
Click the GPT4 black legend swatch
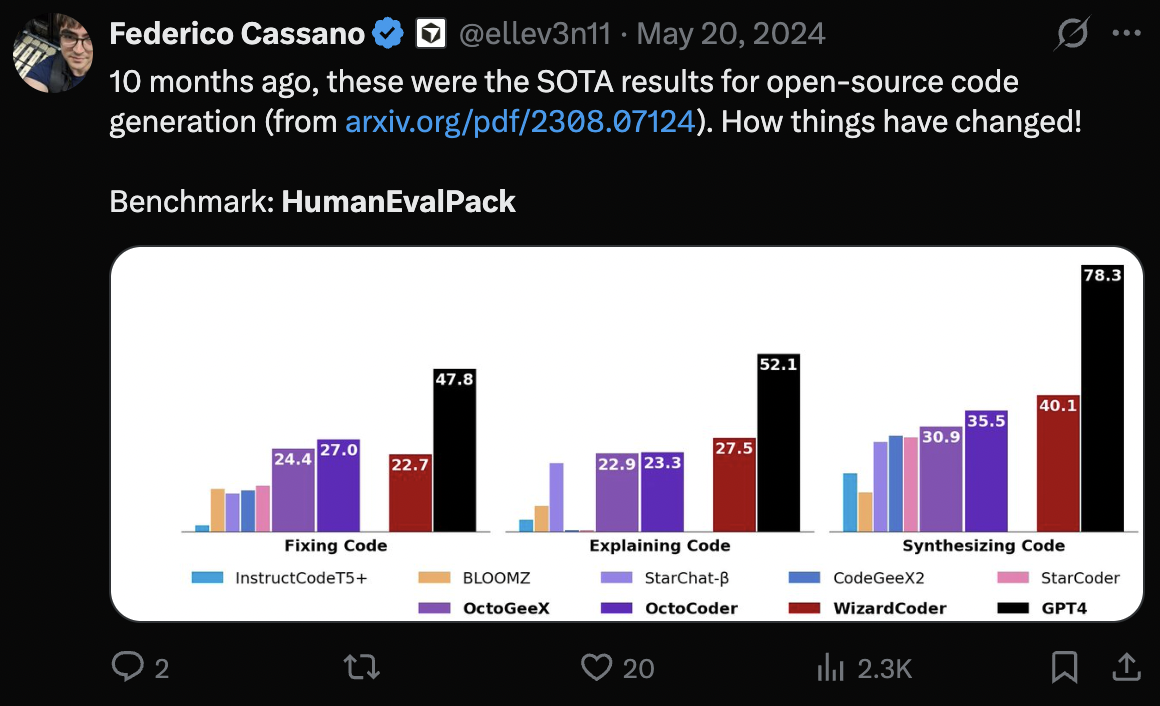(1013, 607)
